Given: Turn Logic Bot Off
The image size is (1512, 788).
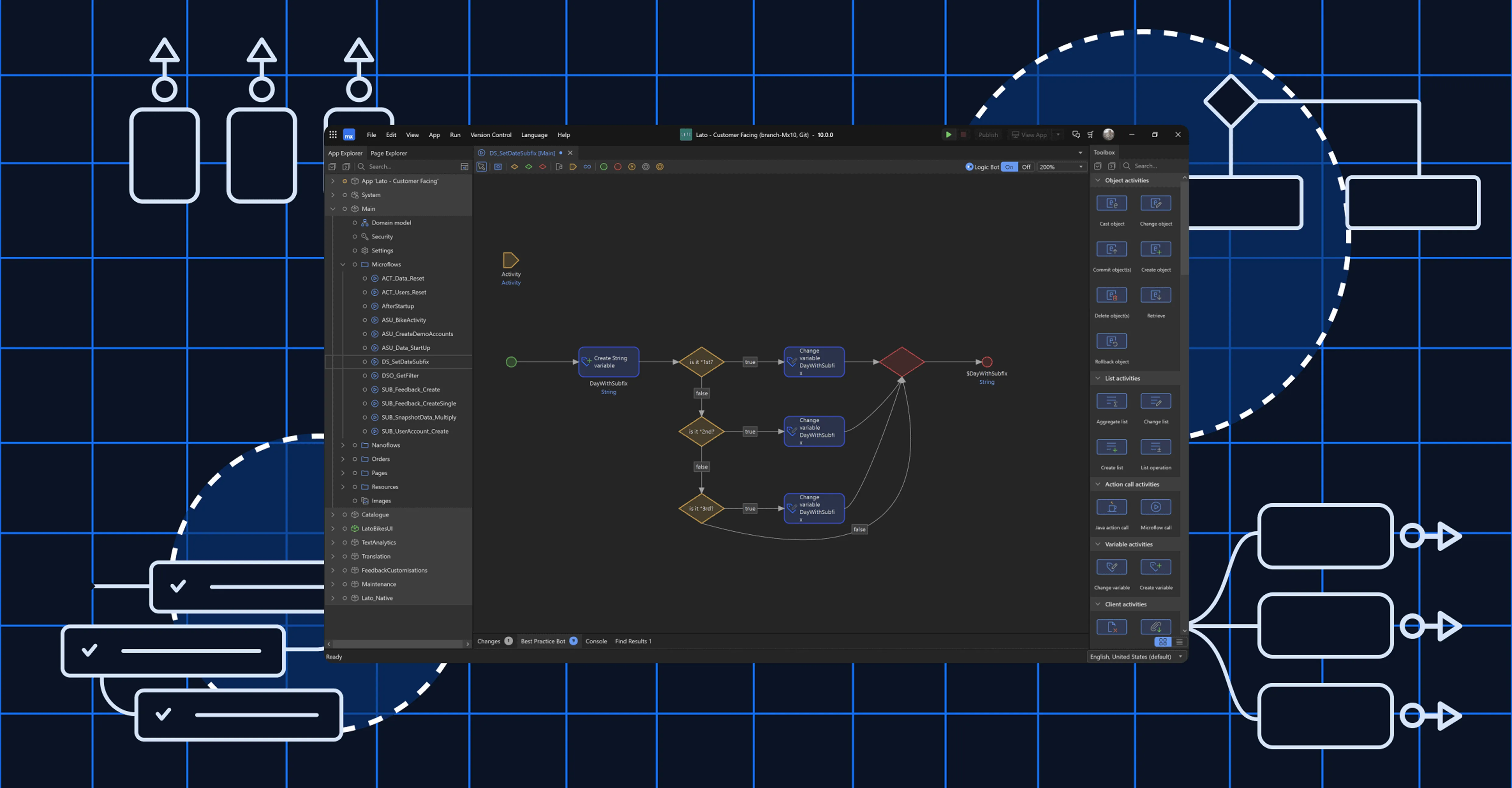Looking at the screenshot, I should (1026, 167).
